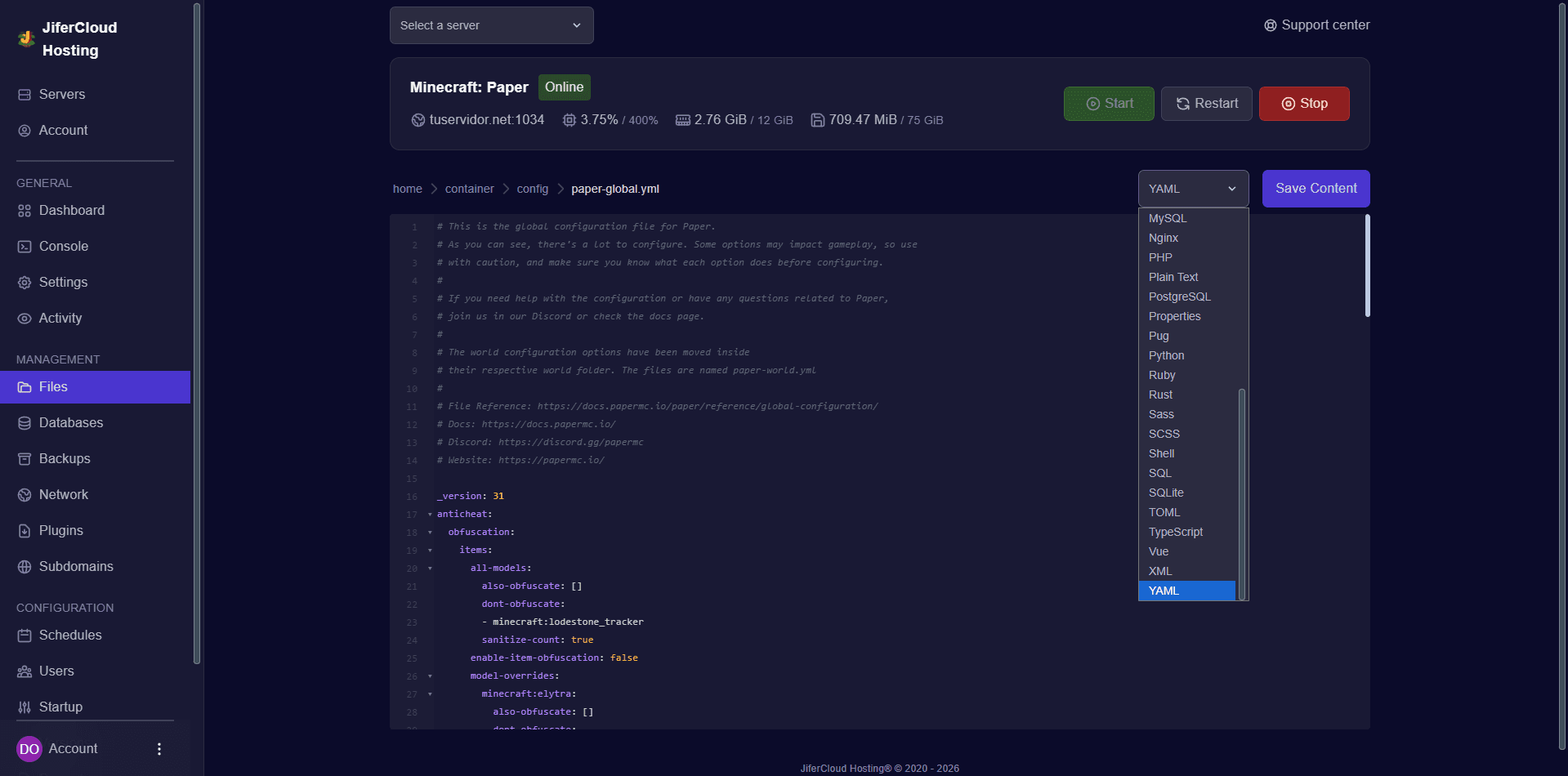Choose MySQL from the language list
The image size is (1568, 776).
pos(1187,218)
